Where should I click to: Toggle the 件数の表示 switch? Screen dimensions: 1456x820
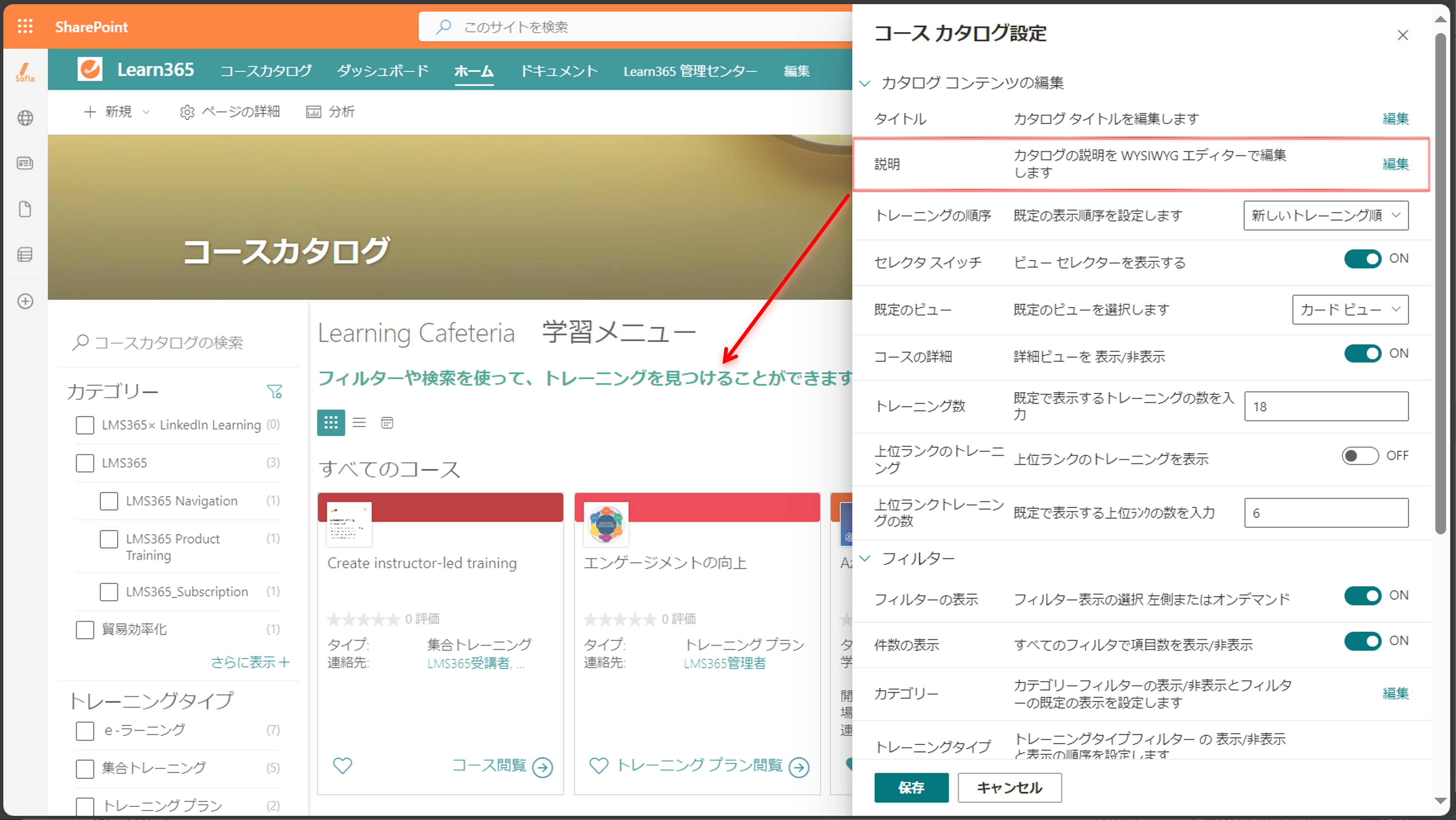(1362, 641)
